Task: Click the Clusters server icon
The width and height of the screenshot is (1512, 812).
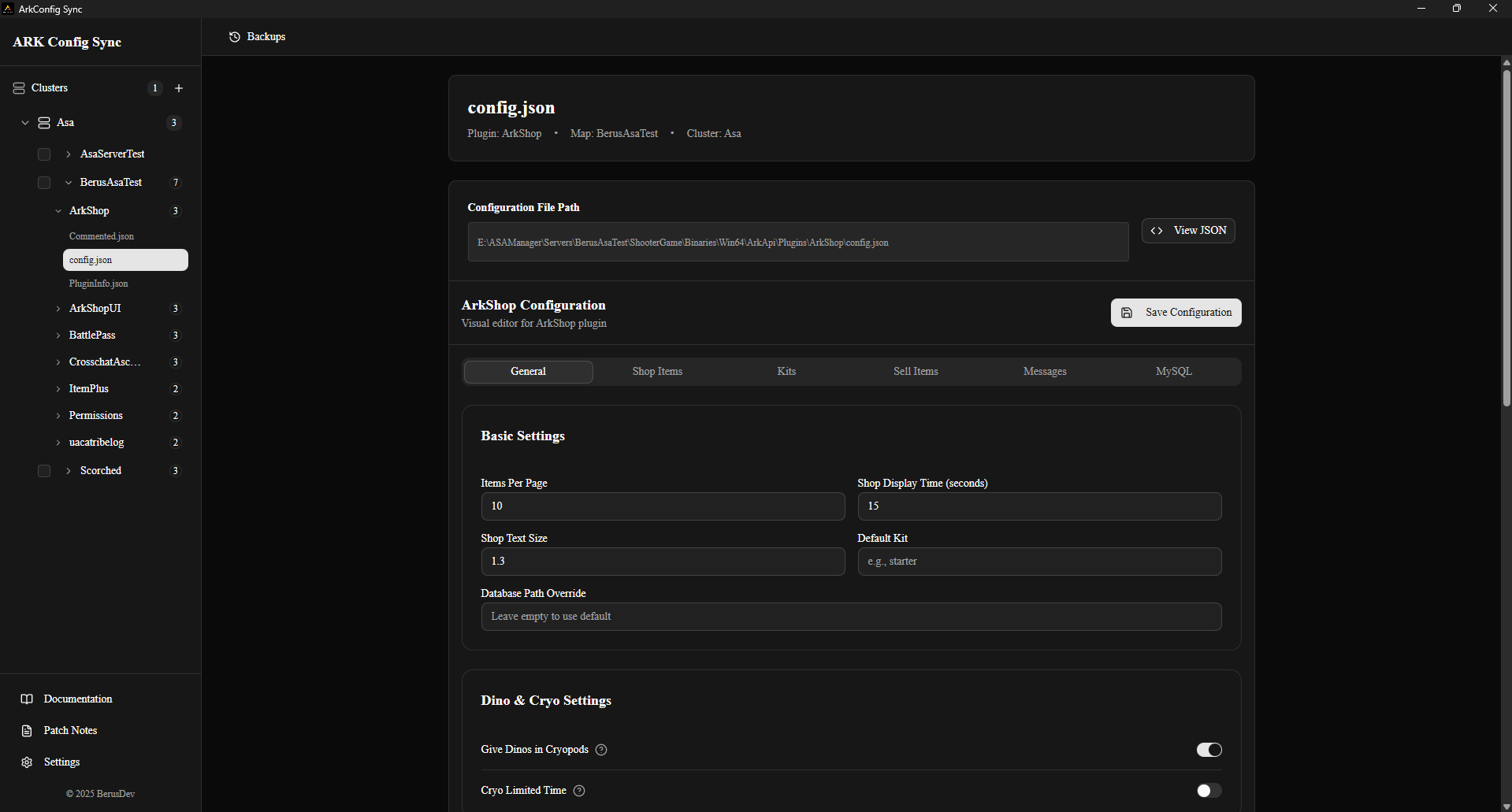Action: [x=19, y=88]
